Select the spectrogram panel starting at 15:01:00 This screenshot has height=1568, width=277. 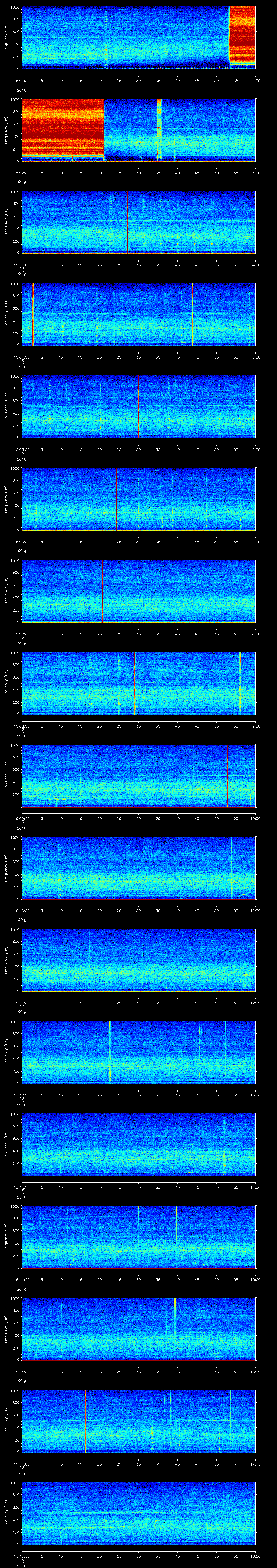point(138,38)
